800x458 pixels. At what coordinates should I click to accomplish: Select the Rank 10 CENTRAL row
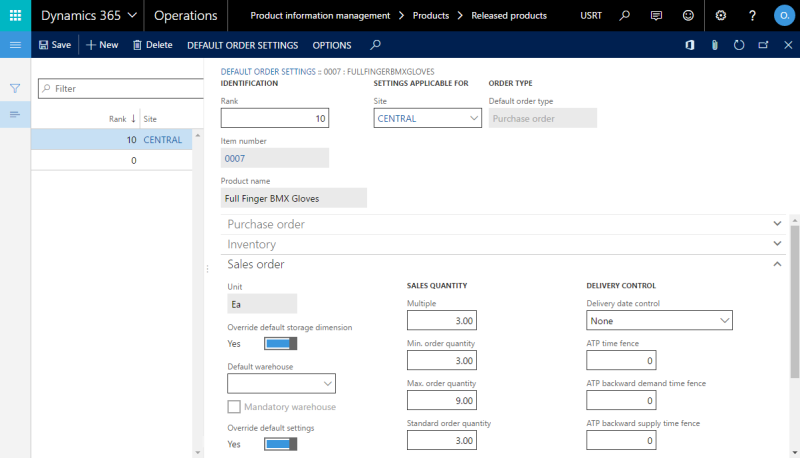tap(111, 140)
